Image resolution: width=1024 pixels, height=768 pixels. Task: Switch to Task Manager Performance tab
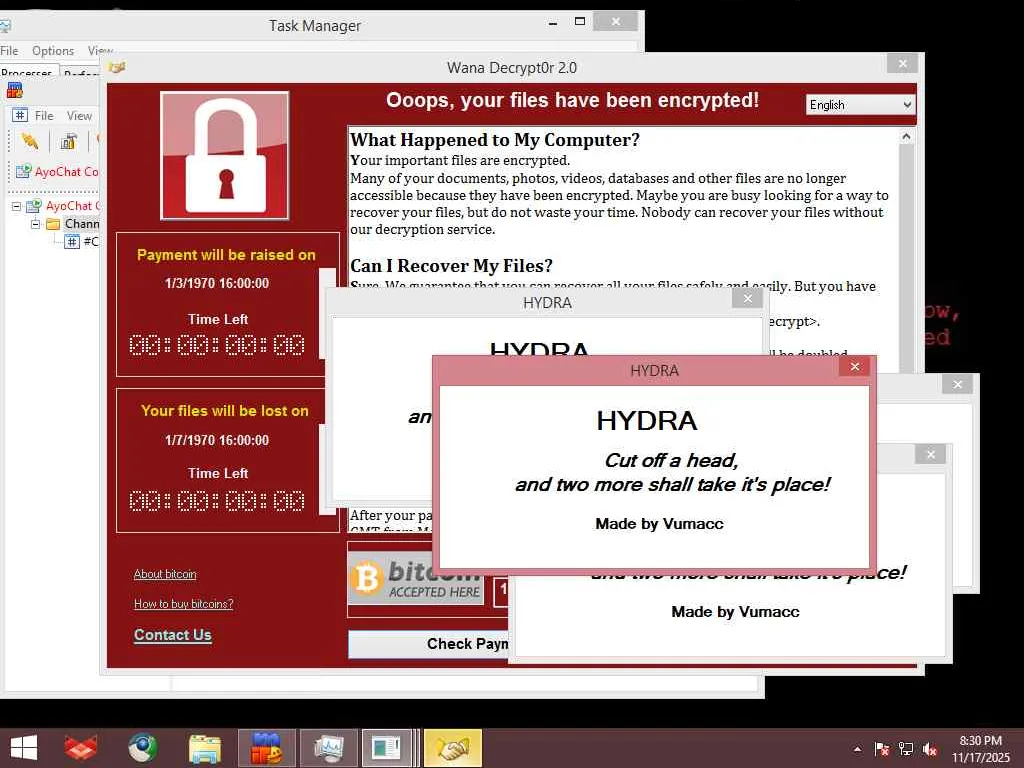(80, 72)
